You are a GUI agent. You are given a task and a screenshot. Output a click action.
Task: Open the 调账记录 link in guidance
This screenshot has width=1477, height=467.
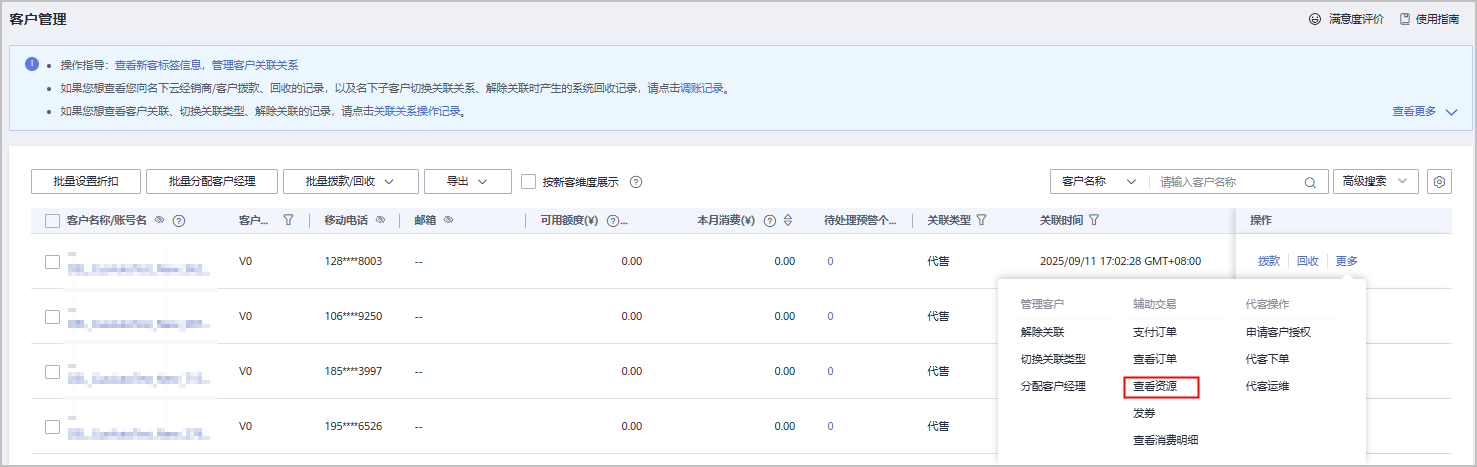click(701, 89)
